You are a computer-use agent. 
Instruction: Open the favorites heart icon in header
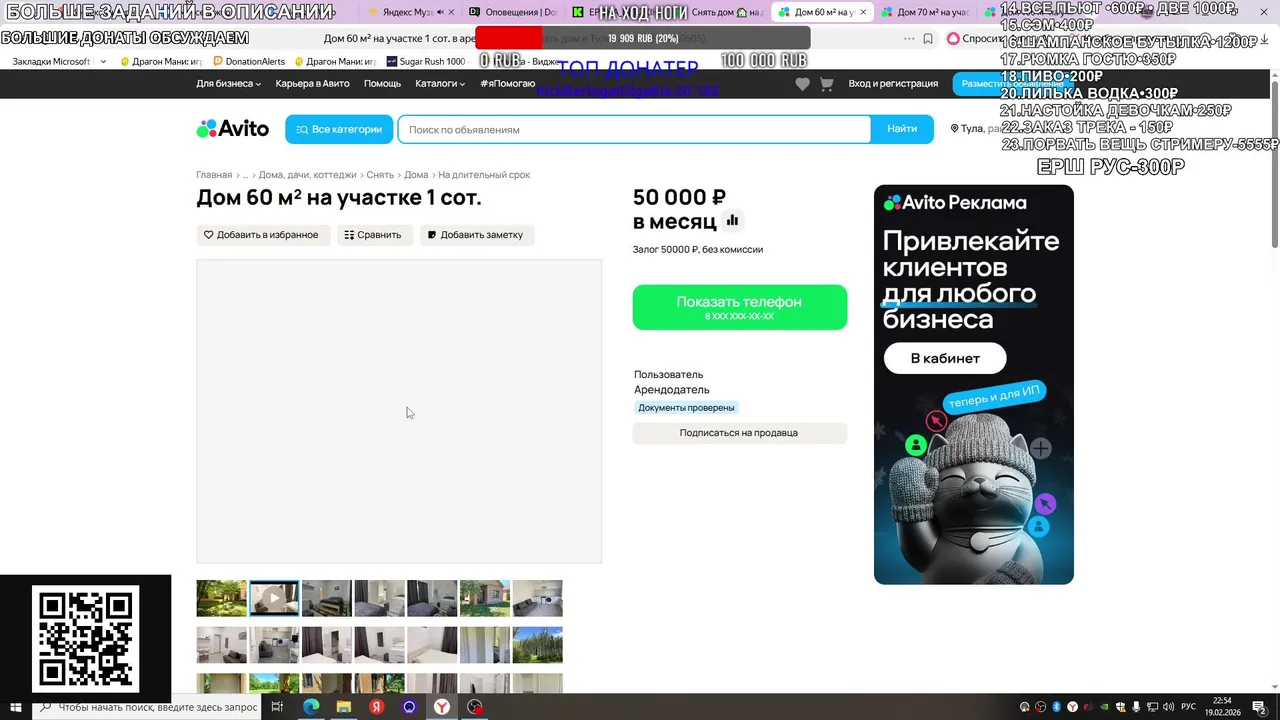click(x=802, y=84)
